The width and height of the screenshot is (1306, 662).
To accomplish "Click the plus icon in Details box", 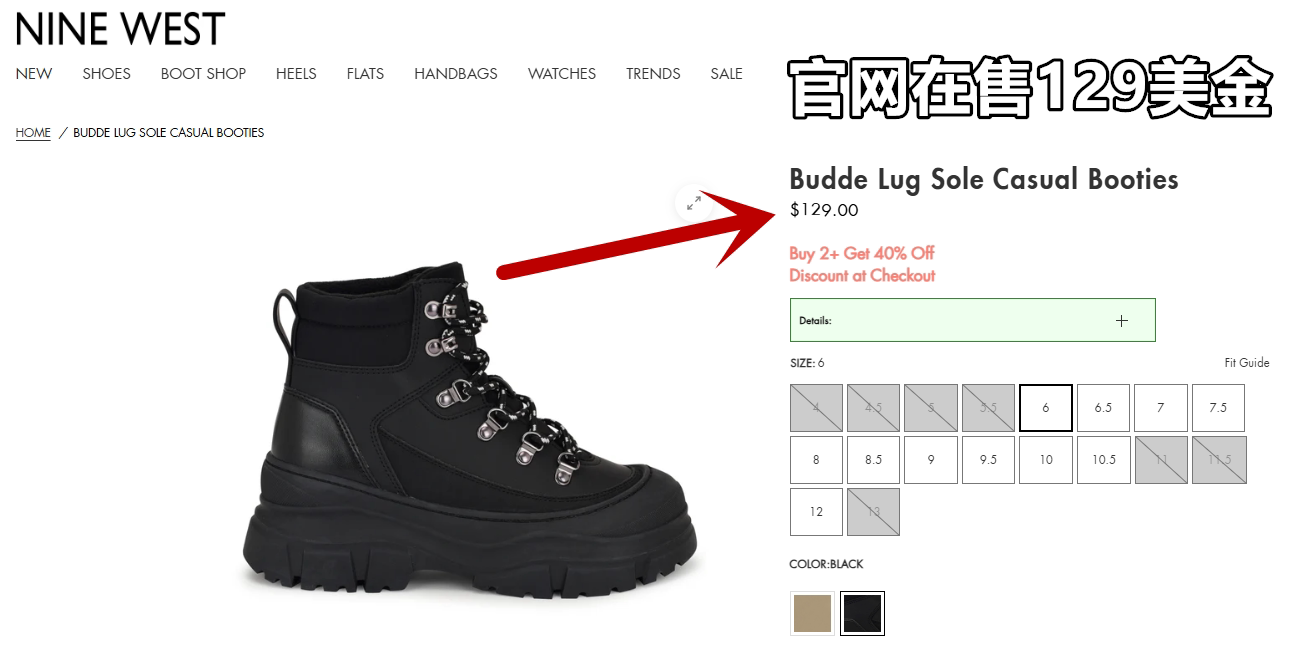I will coord(1121,321).
